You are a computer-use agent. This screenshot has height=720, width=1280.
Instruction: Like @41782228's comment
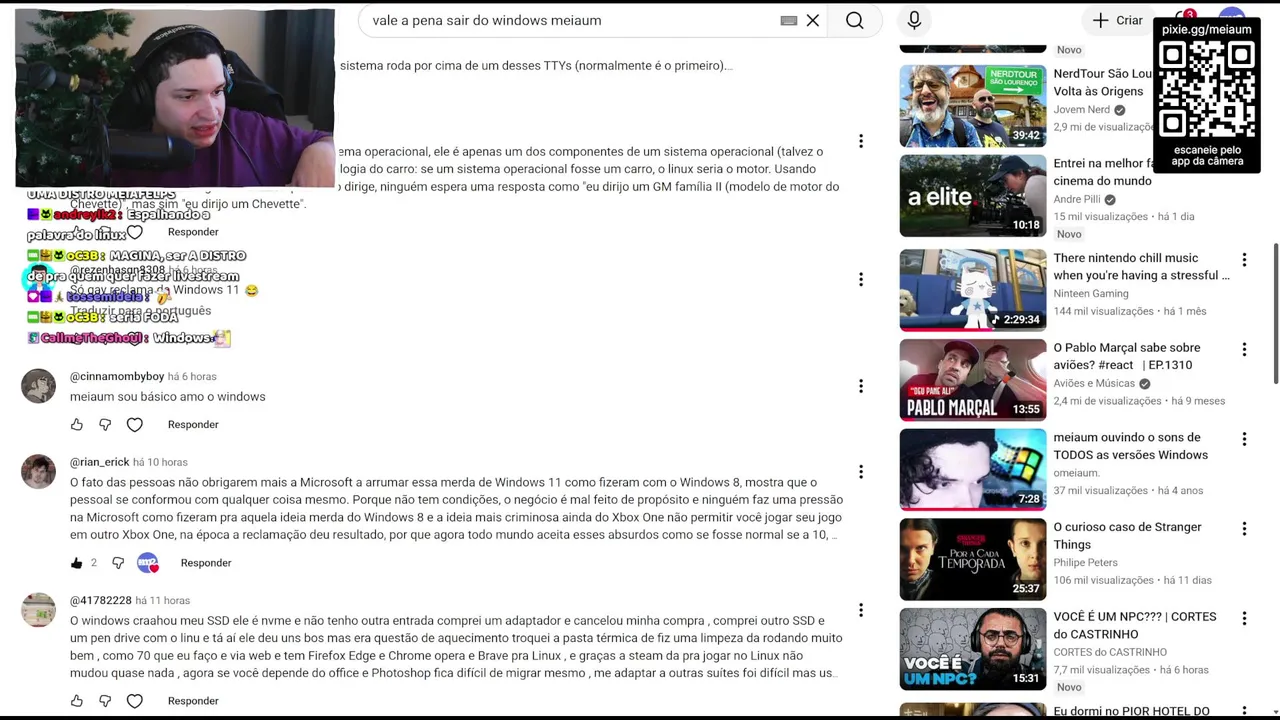pyautogui.click(x=77, y=701)
